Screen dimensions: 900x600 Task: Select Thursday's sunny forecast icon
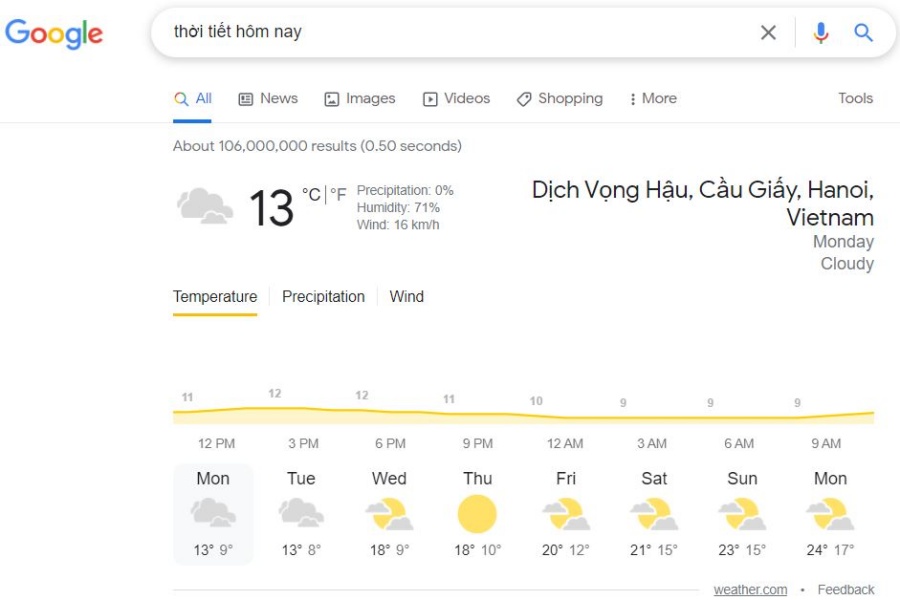point(477,514)
